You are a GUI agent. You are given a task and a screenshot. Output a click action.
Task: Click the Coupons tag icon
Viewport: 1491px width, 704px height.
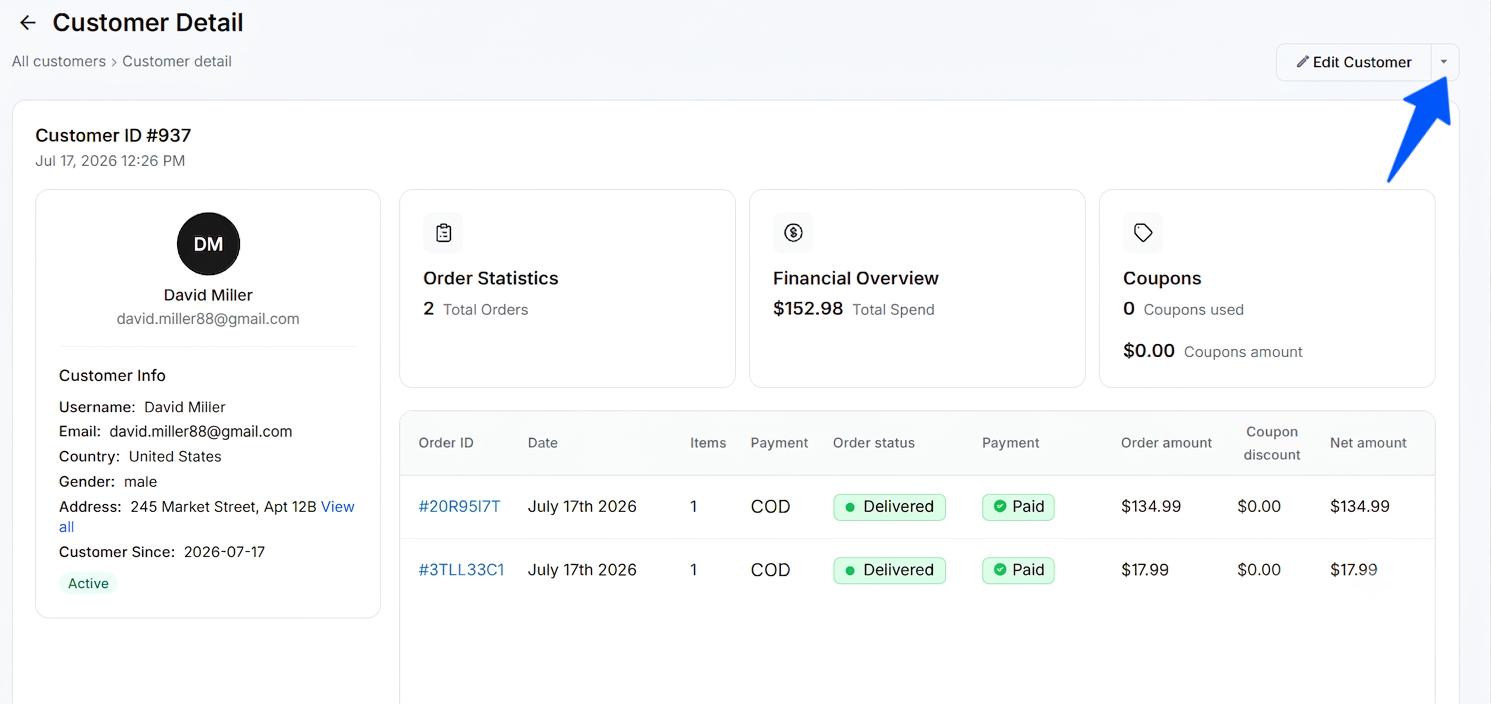click(x=1143, y=233)
